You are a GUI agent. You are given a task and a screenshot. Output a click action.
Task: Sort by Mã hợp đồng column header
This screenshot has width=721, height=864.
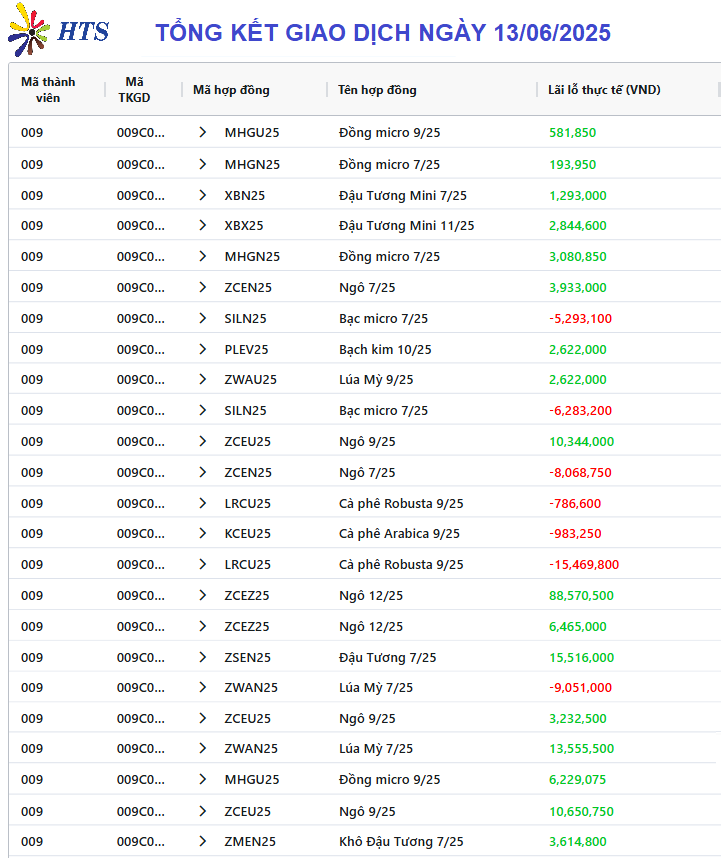[231, 90]
